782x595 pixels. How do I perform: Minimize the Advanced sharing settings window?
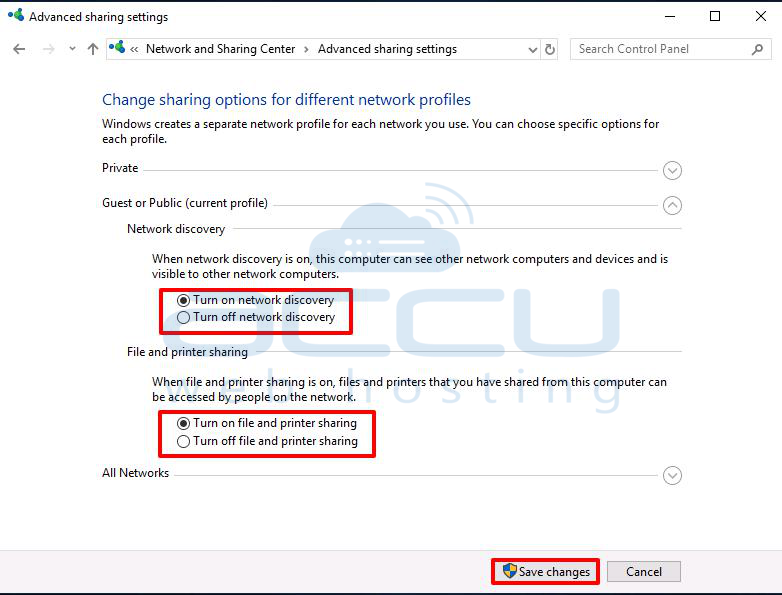click(670, 16)
